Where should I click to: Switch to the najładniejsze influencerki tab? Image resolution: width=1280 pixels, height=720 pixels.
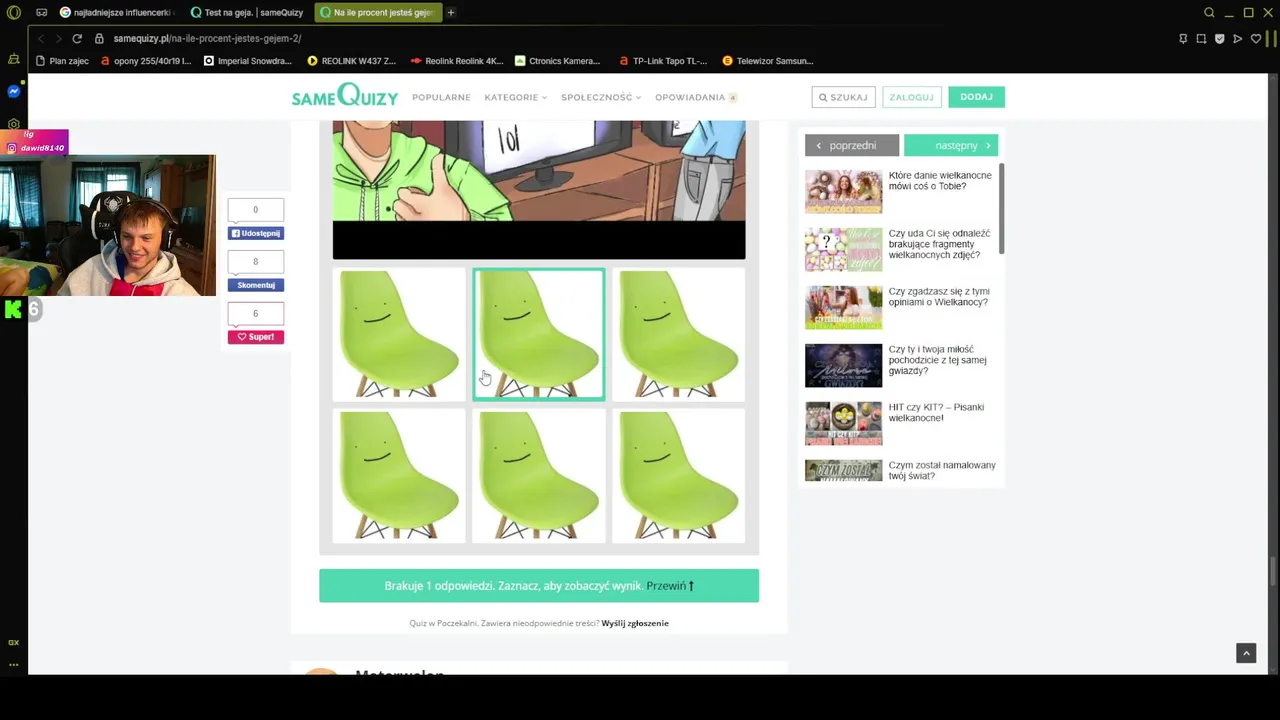(x=117, y=13)
